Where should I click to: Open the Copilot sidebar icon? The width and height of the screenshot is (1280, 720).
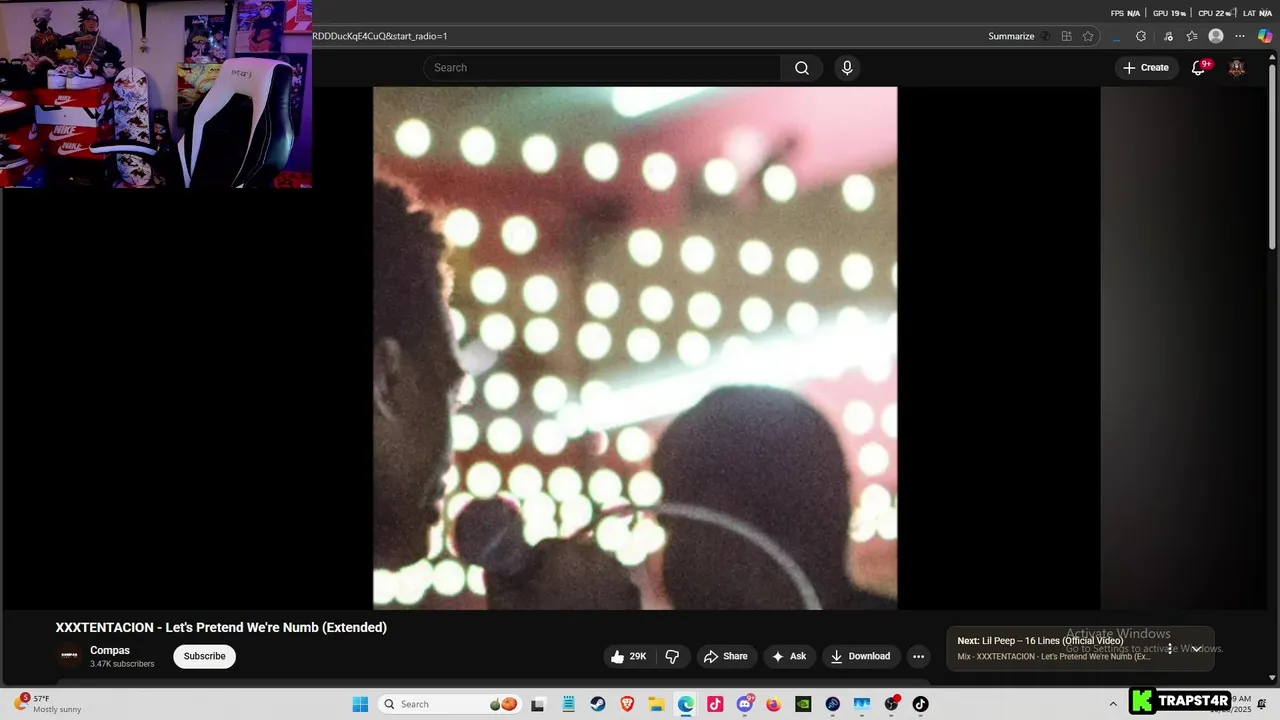(1265, 36)
